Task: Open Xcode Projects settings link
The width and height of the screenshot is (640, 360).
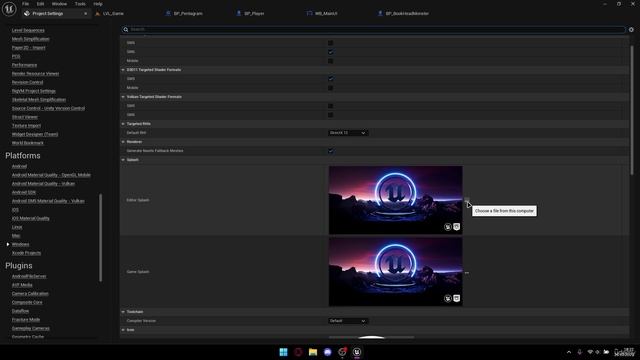Action: click(x=26, y=253)
